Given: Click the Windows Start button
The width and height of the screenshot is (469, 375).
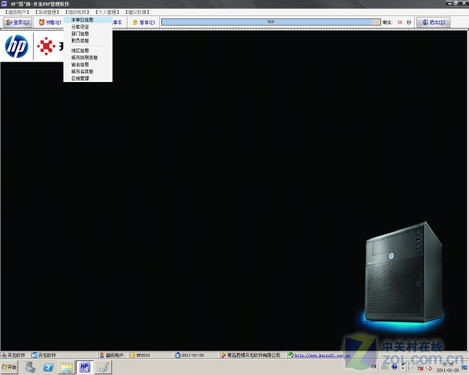Looking at the screenshot, I should 9,367.
